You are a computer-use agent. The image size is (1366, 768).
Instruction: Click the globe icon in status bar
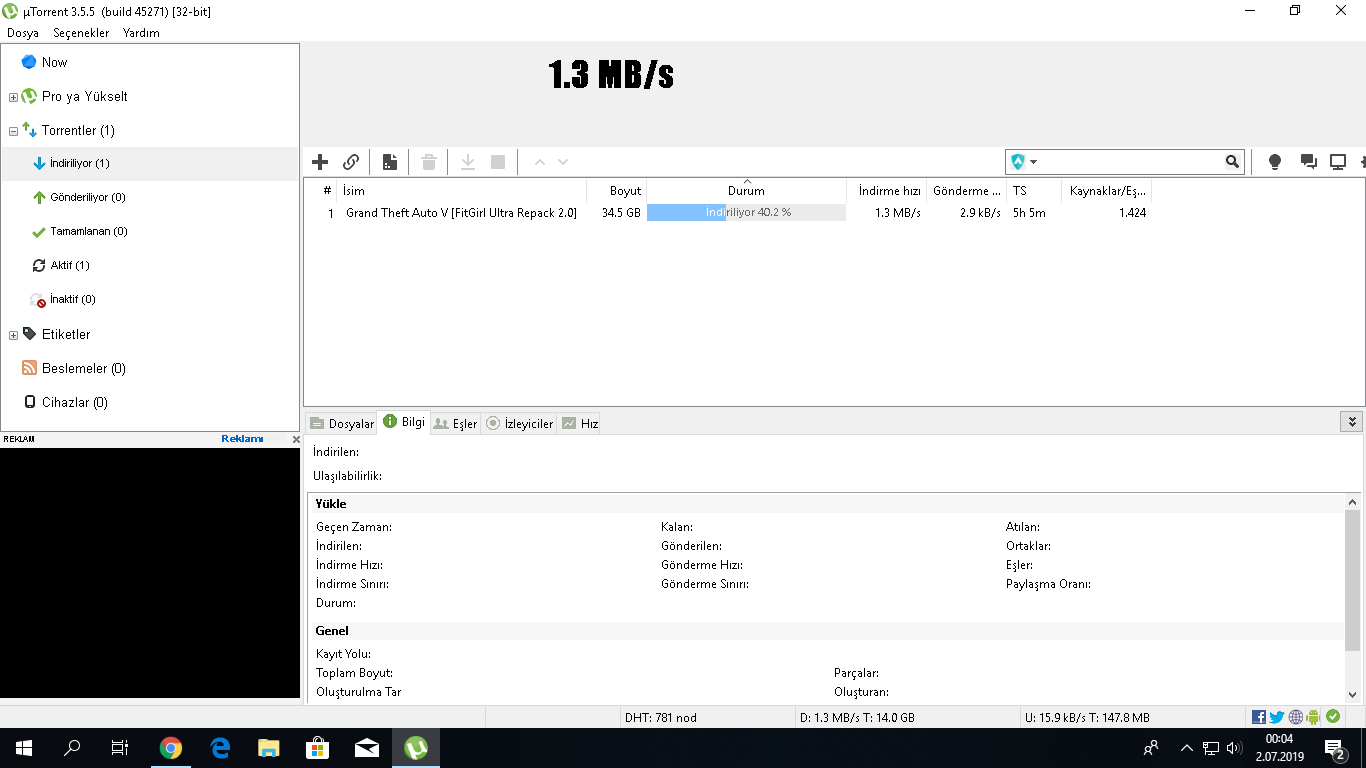point(1296,717)
